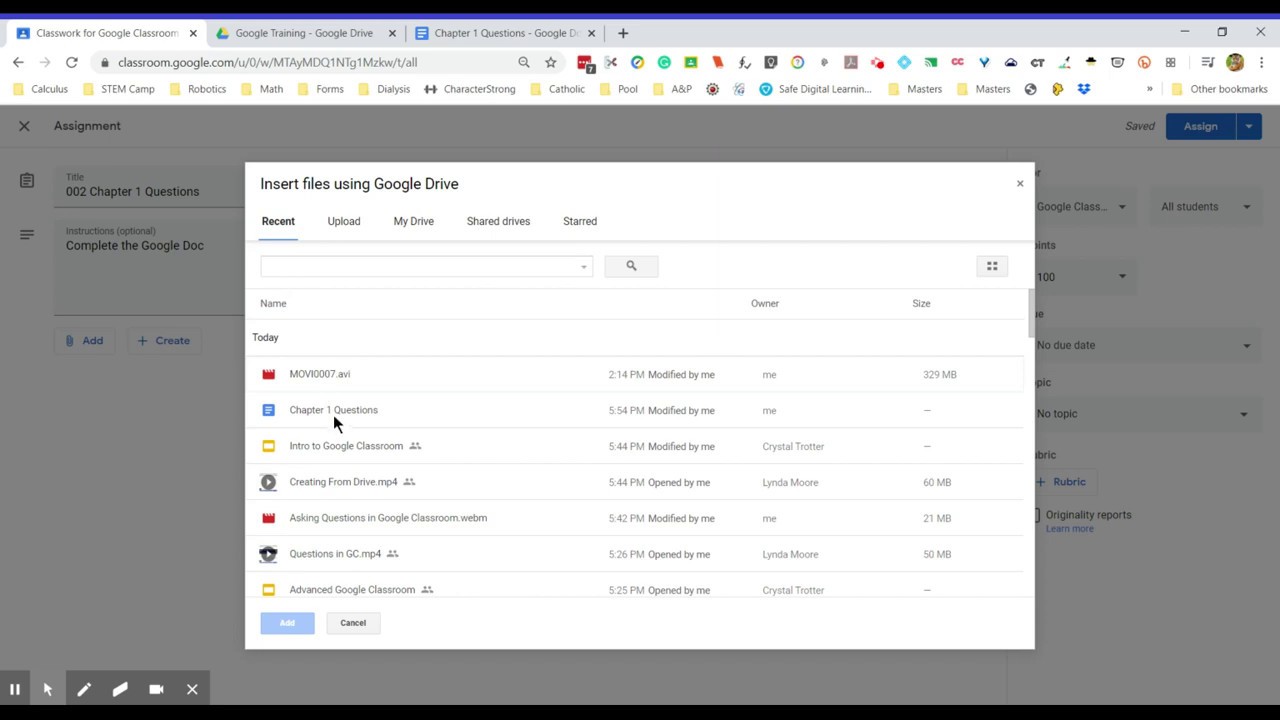Select the pen annotation tool

pos(84,689)
